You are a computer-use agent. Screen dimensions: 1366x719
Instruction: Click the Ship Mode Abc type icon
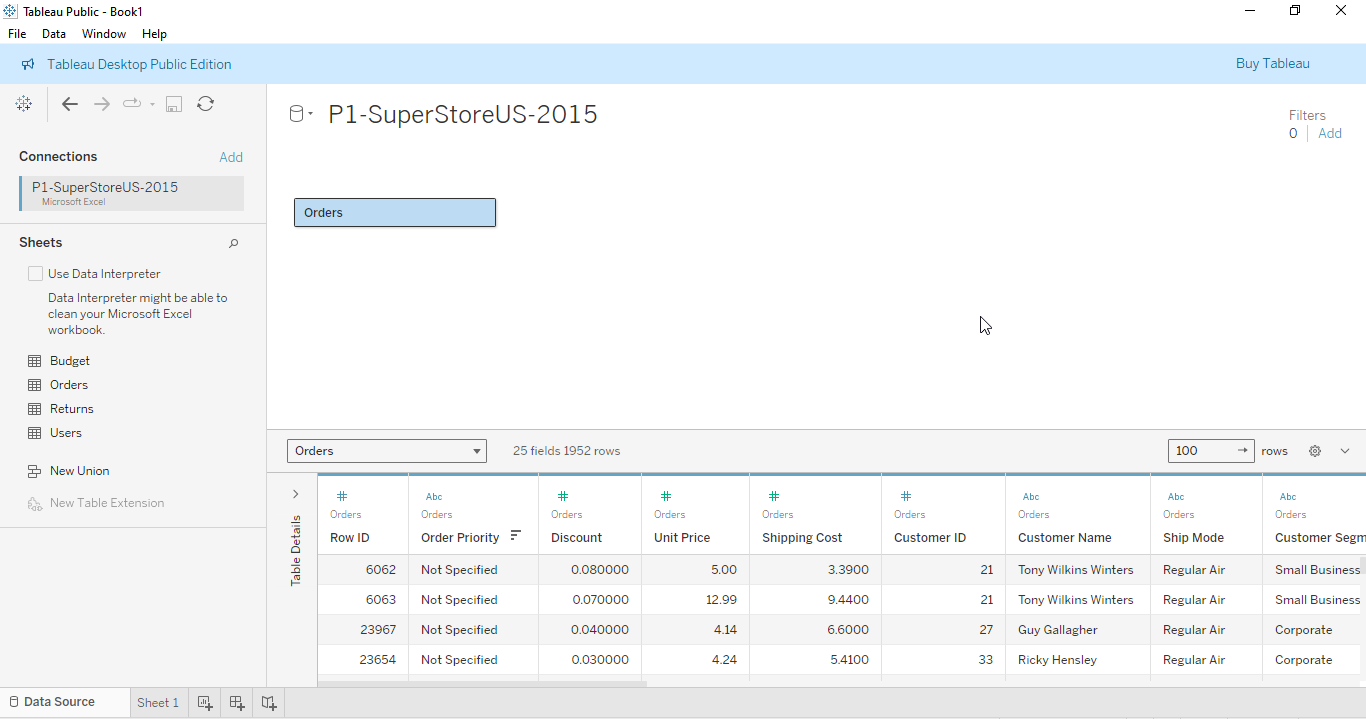coord(1176,496)
